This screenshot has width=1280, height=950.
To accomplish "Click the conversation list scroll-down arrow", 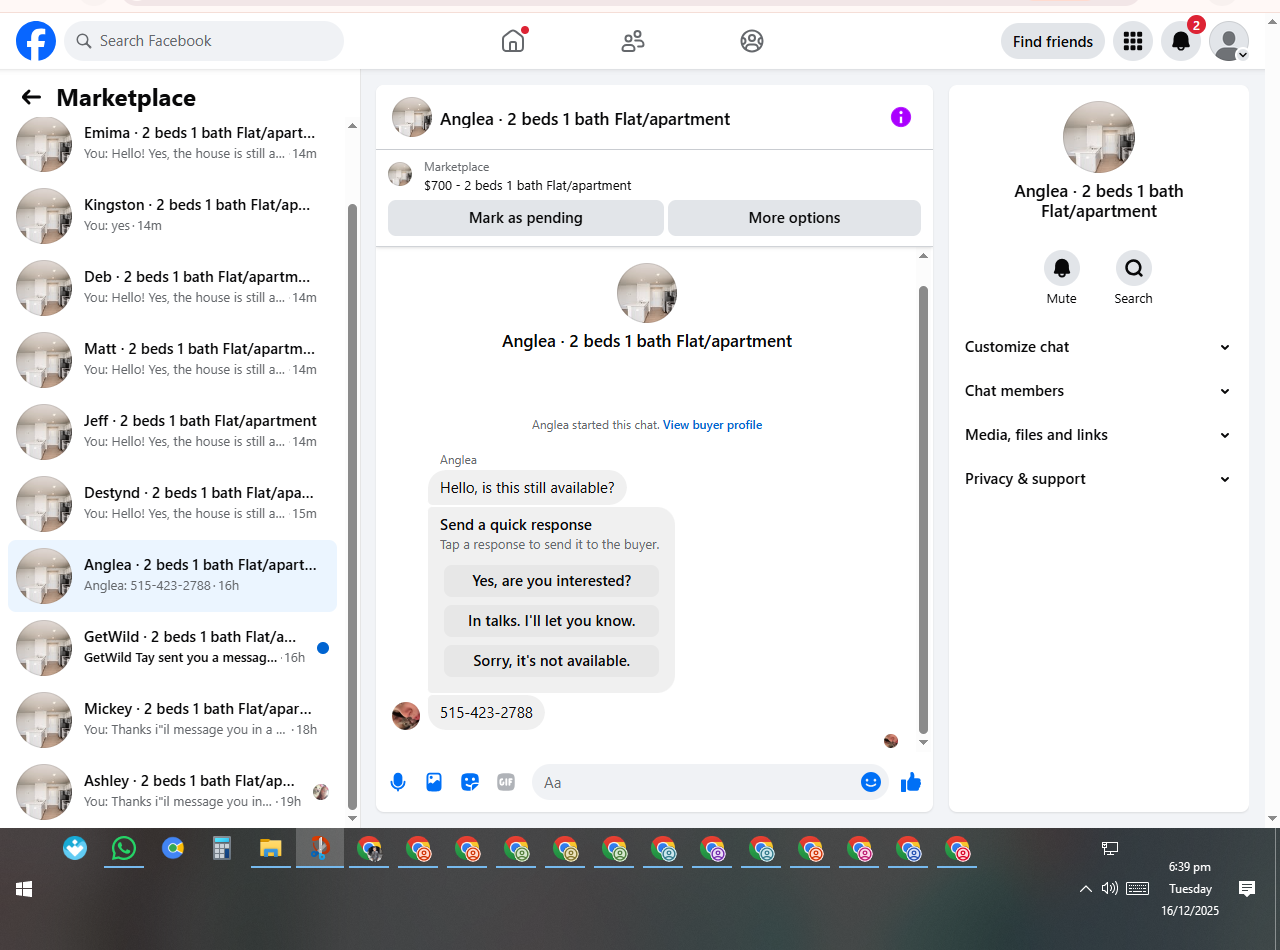I will [x=352, y=818].
